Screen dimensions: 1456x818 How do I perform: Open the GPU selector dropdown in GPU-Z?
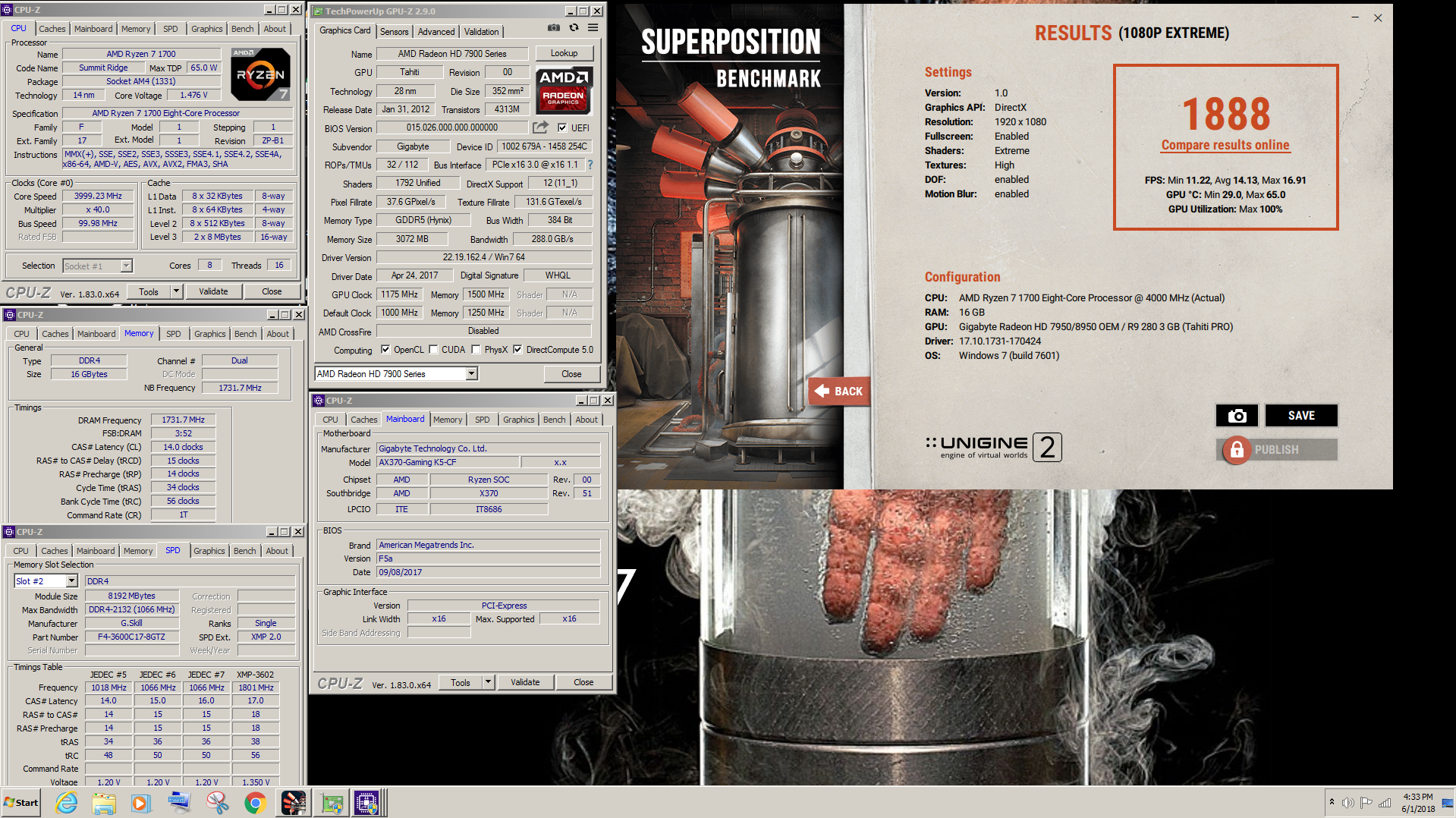[x=471, y=374]
